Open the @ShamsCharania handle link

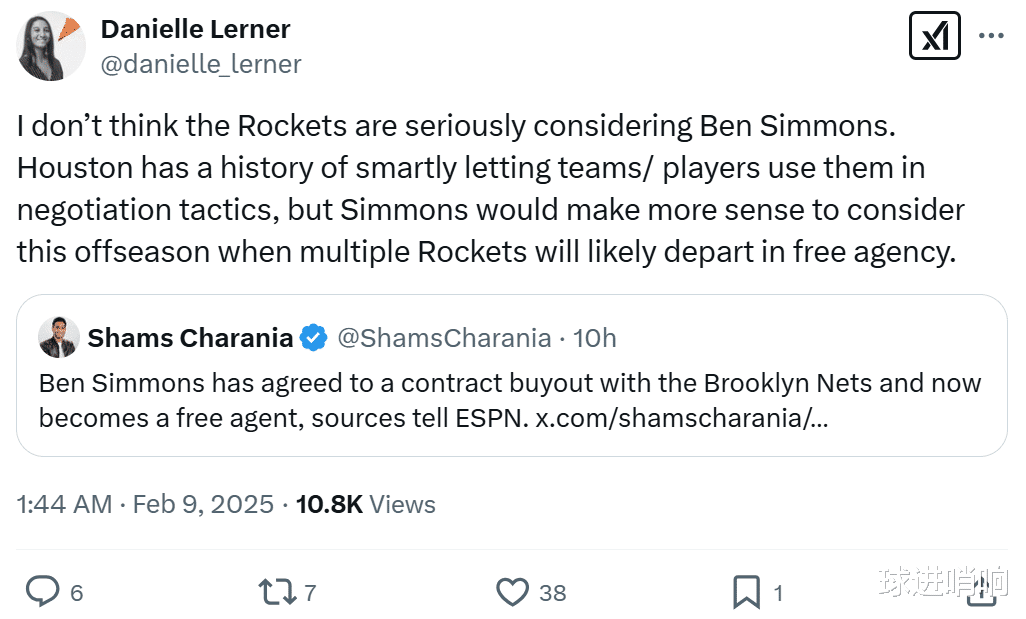point(444,338)
